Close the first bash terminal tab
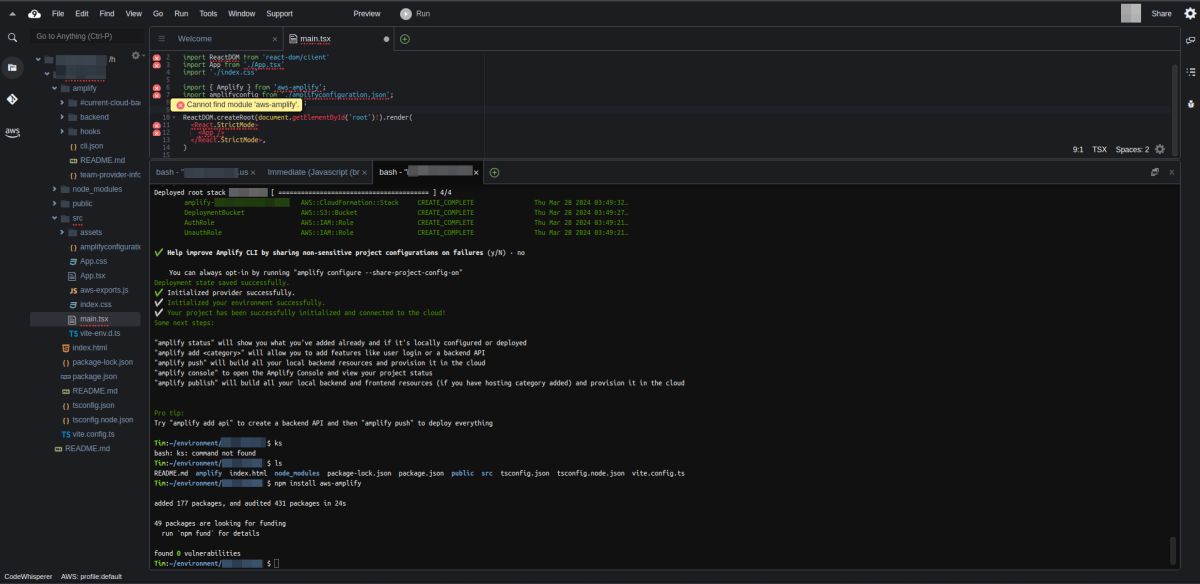This screenshot has width=1200, height=584. 255,172
